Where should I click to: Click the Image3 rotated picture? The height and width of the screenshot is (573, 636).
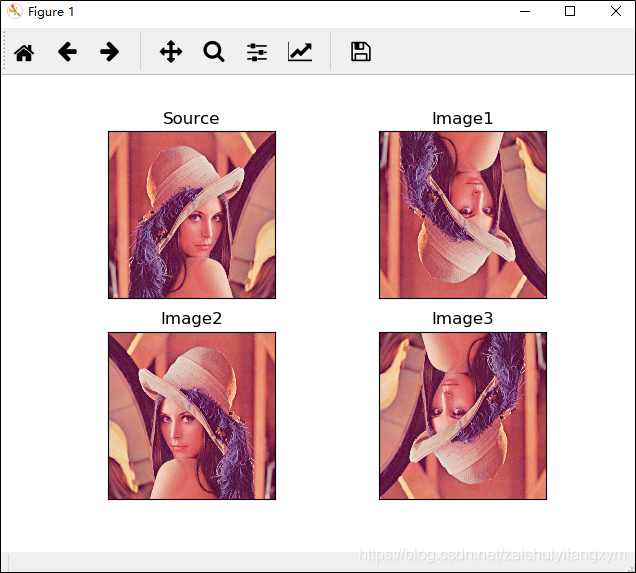pos(463,416)
